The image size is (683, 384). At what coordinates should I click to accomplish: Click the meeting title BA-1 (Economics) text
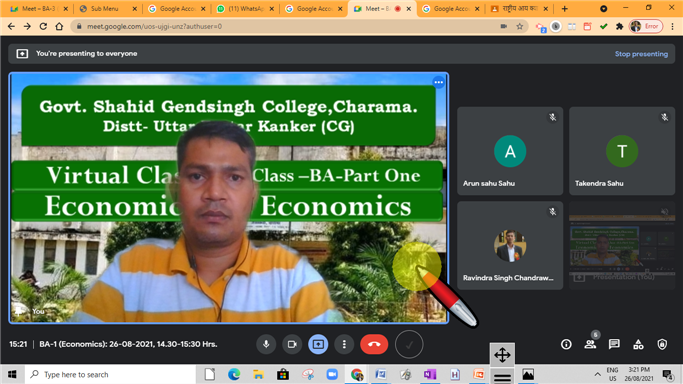pos(128,344)
